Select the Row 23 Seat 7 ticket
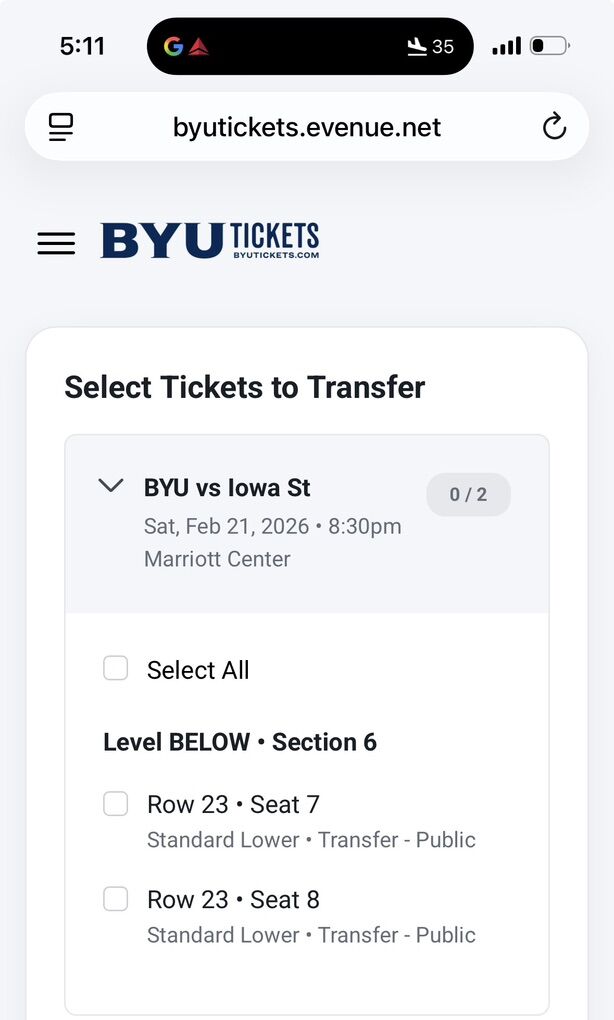 [115, 803]
